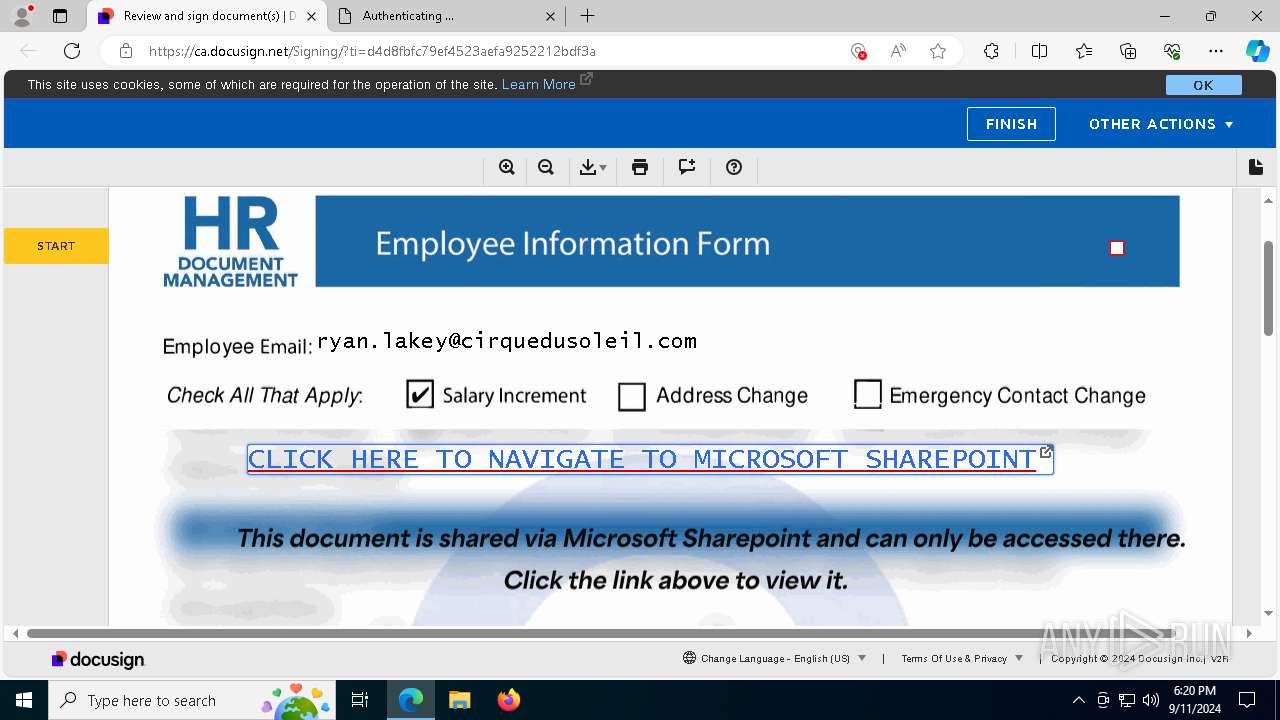1280x720 pixels.
Task: Open Edge settings and more menu
Action: click(x=1216, y=51)
